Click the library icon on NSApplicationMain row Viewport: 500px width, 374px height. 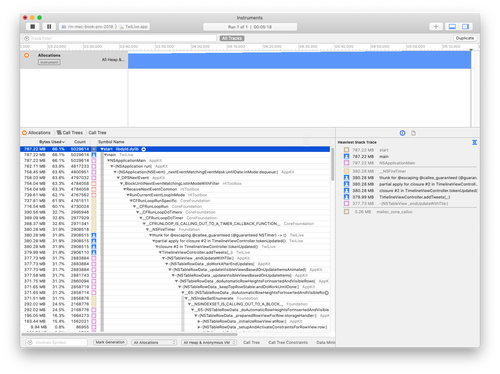point(94,160)
